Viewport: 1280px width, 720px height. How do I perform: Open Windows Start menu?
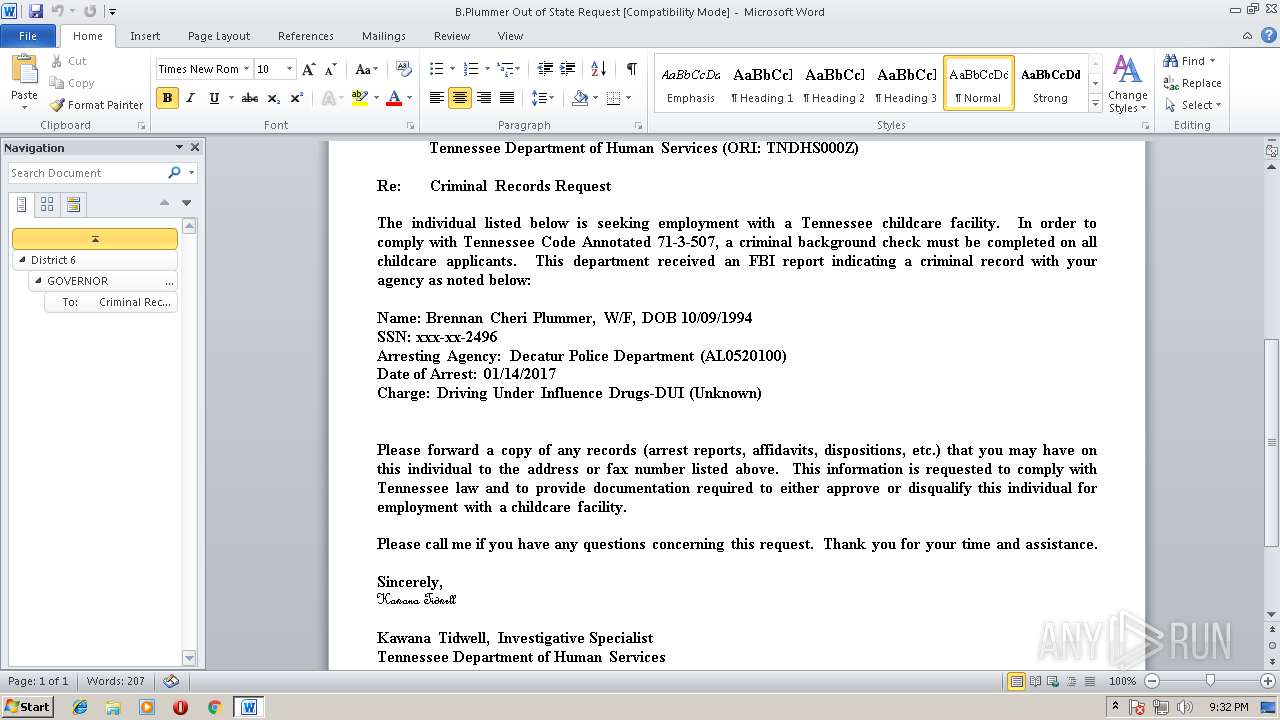27,707
